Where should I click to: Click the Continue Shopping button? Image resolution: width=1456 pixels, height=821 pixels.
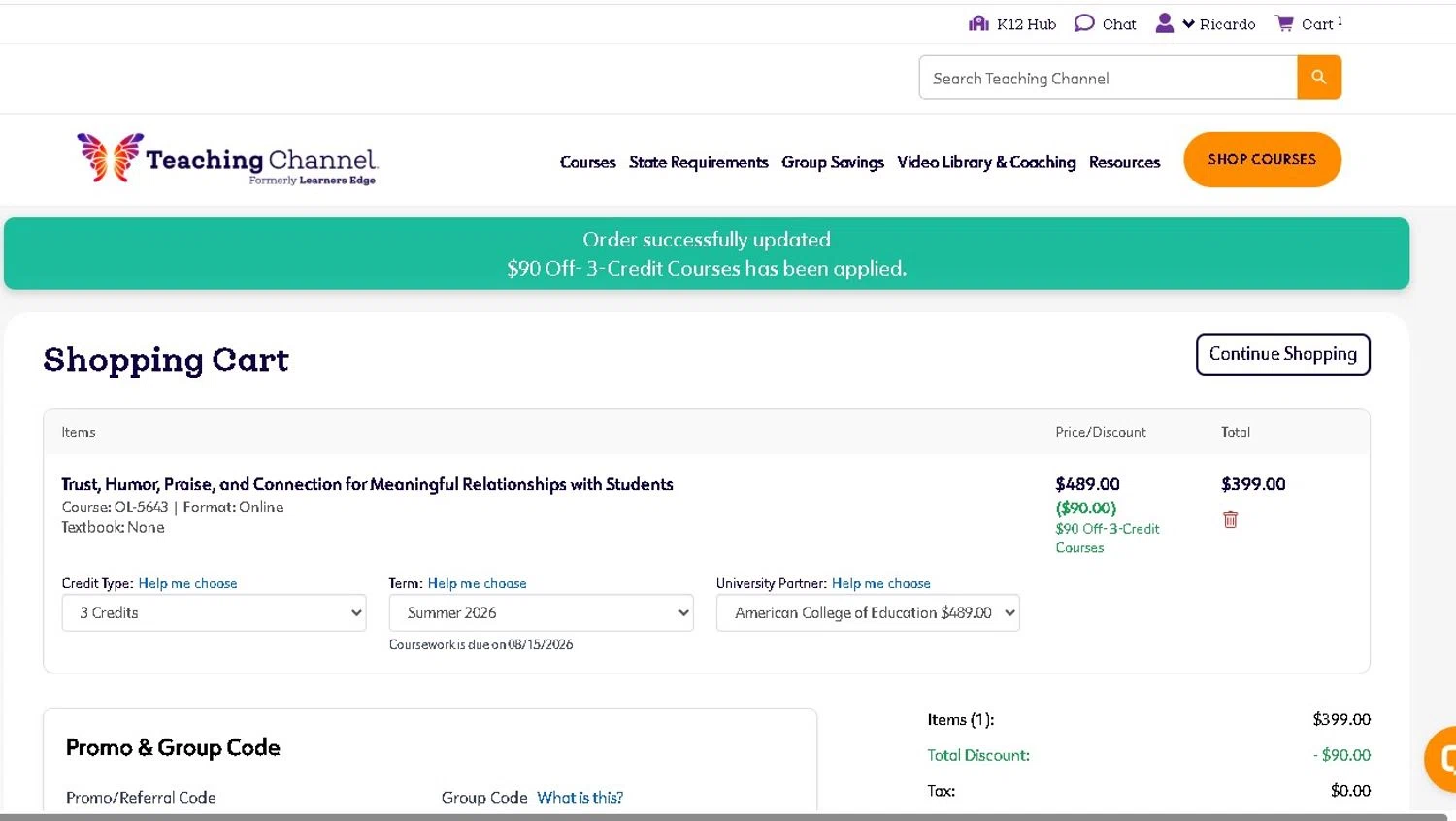(x=1283, y=354)
